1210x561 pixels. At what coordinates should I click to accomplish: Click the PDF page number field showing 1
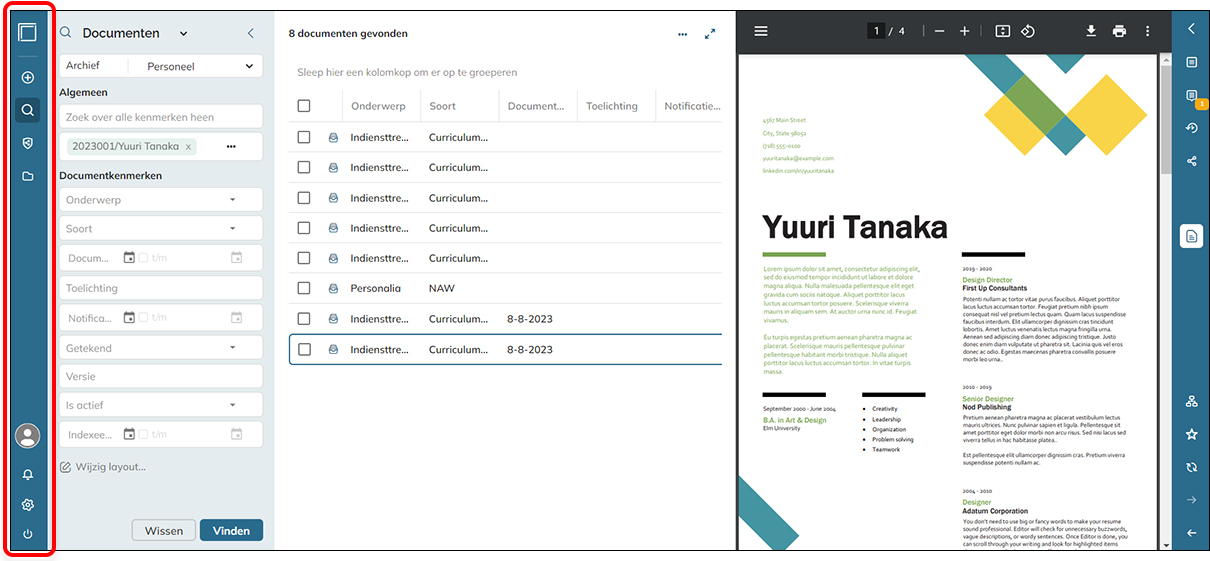pos(877,31)
